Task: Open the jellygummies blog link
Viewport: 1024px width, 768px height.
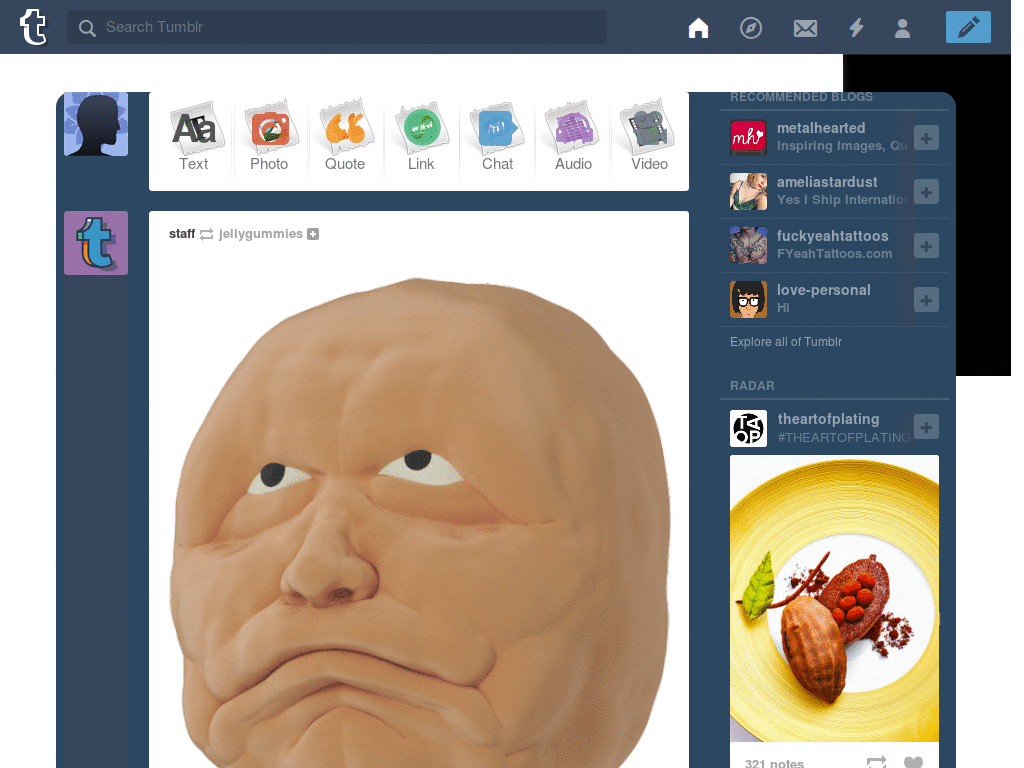Action: coord(261,234)
